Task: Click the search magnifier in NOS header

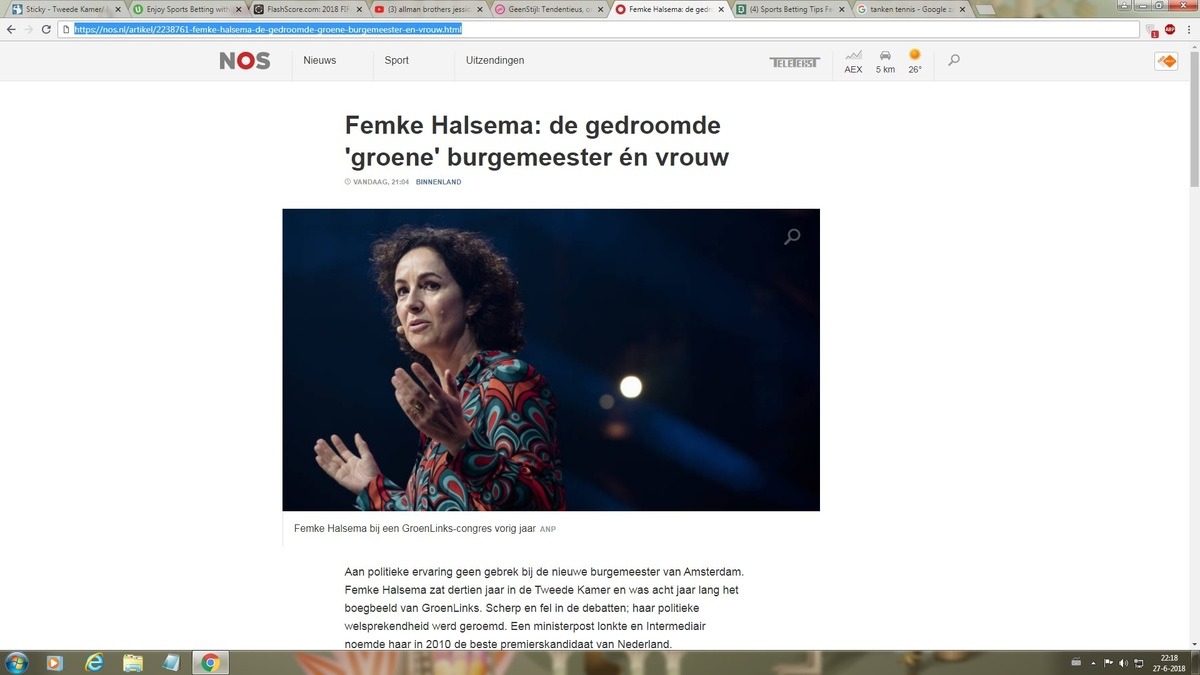Action: tap(953, 61)
